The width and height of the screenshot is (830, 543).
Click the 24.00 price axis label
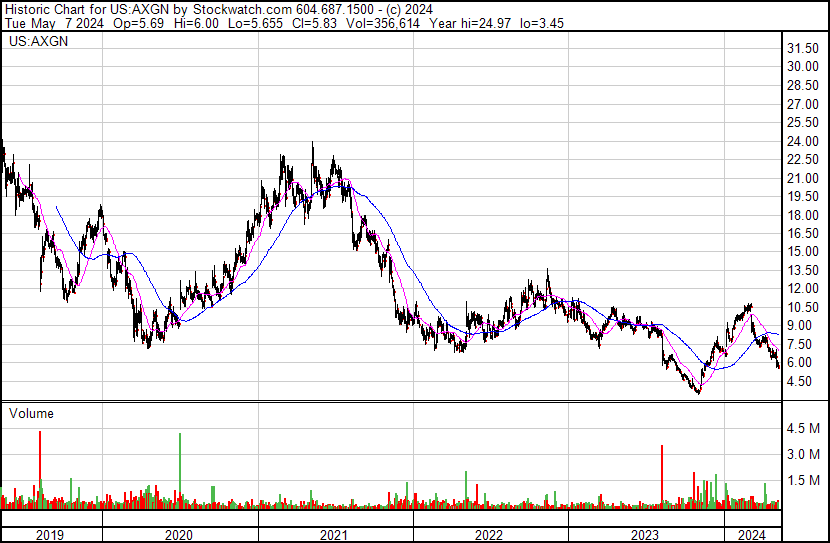point(803,141)
